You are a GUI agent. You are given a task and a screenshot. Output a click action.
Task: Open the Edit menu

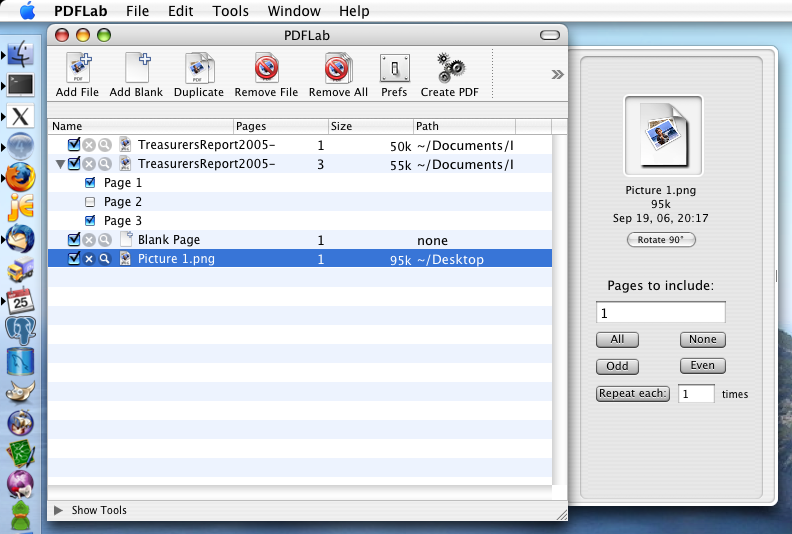pos(180,11)
